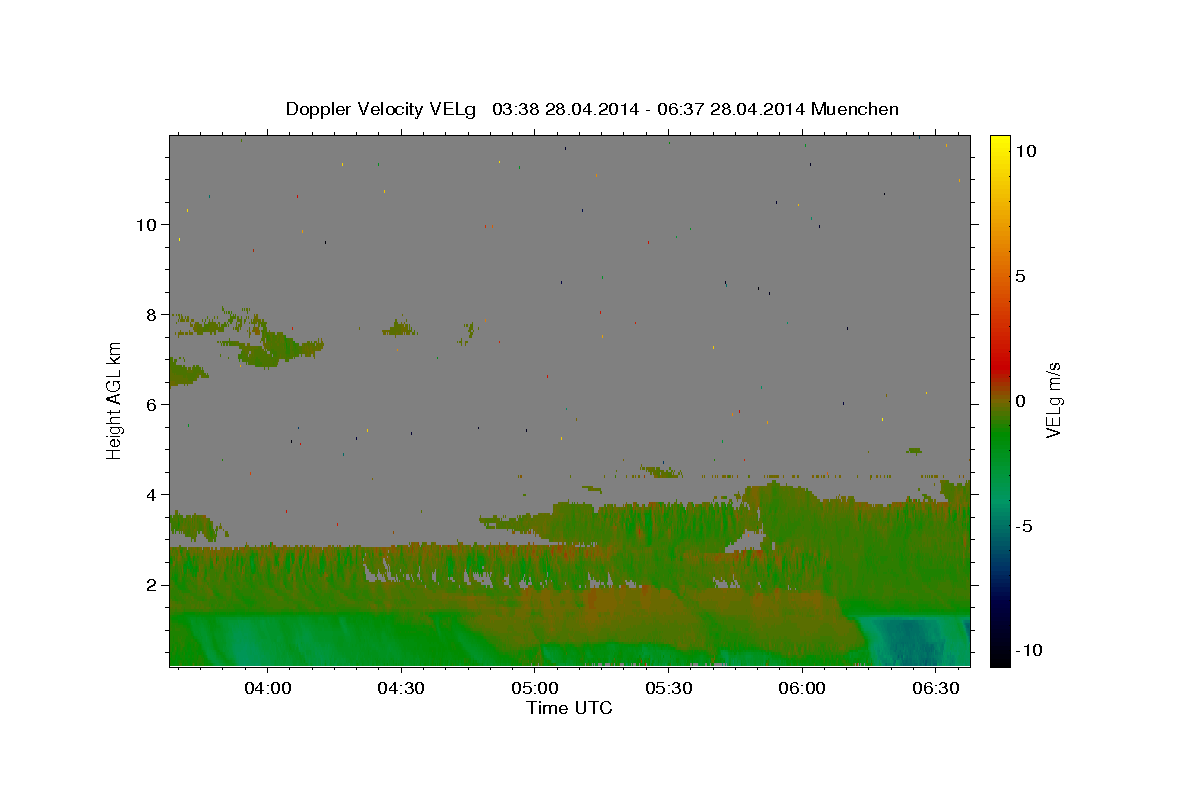Click the 'Height AGL km' axis label

tap(115, 400)
